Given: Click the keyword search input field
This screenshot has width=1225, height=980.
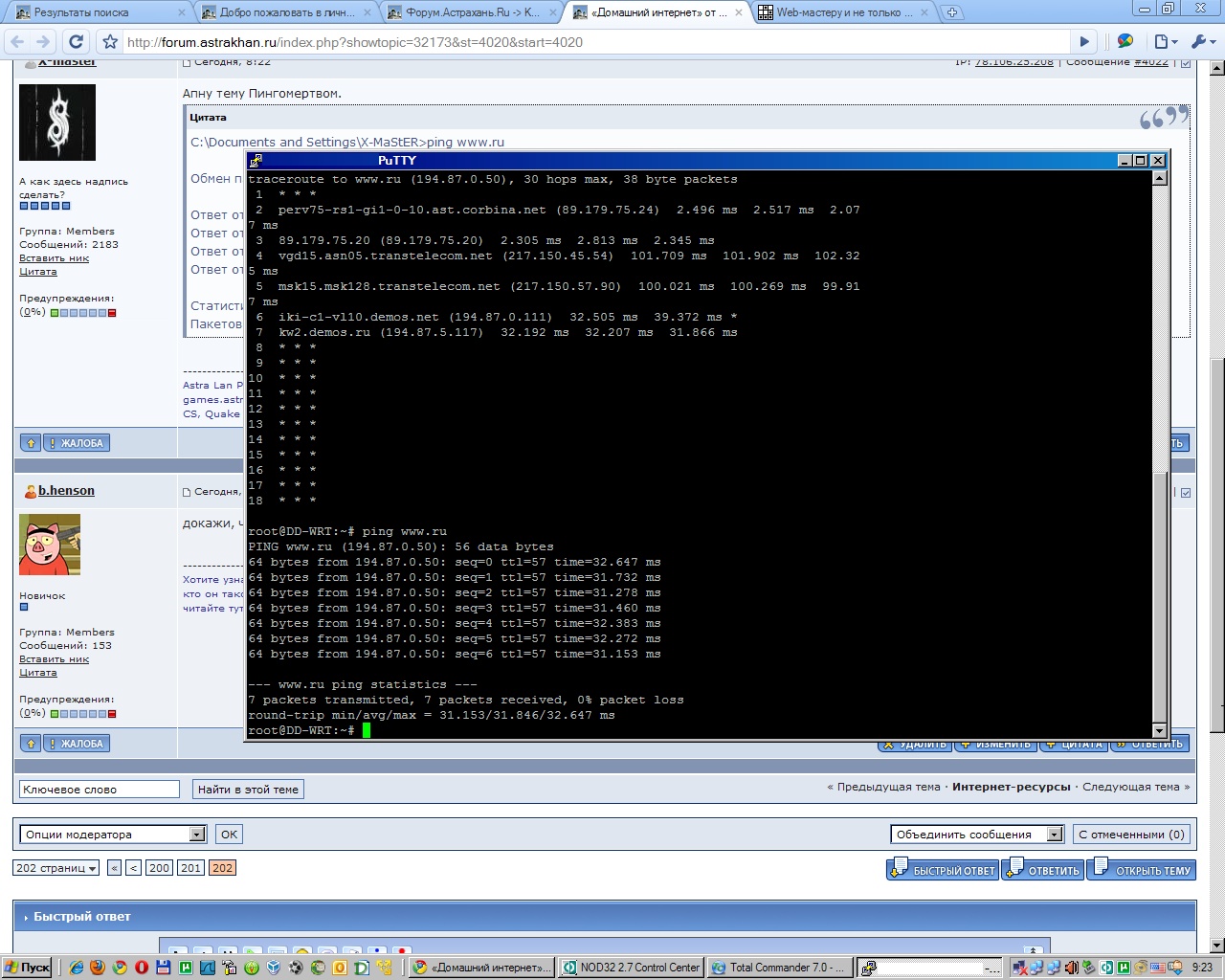Looking at the screenshot, I should coord(100,790).
